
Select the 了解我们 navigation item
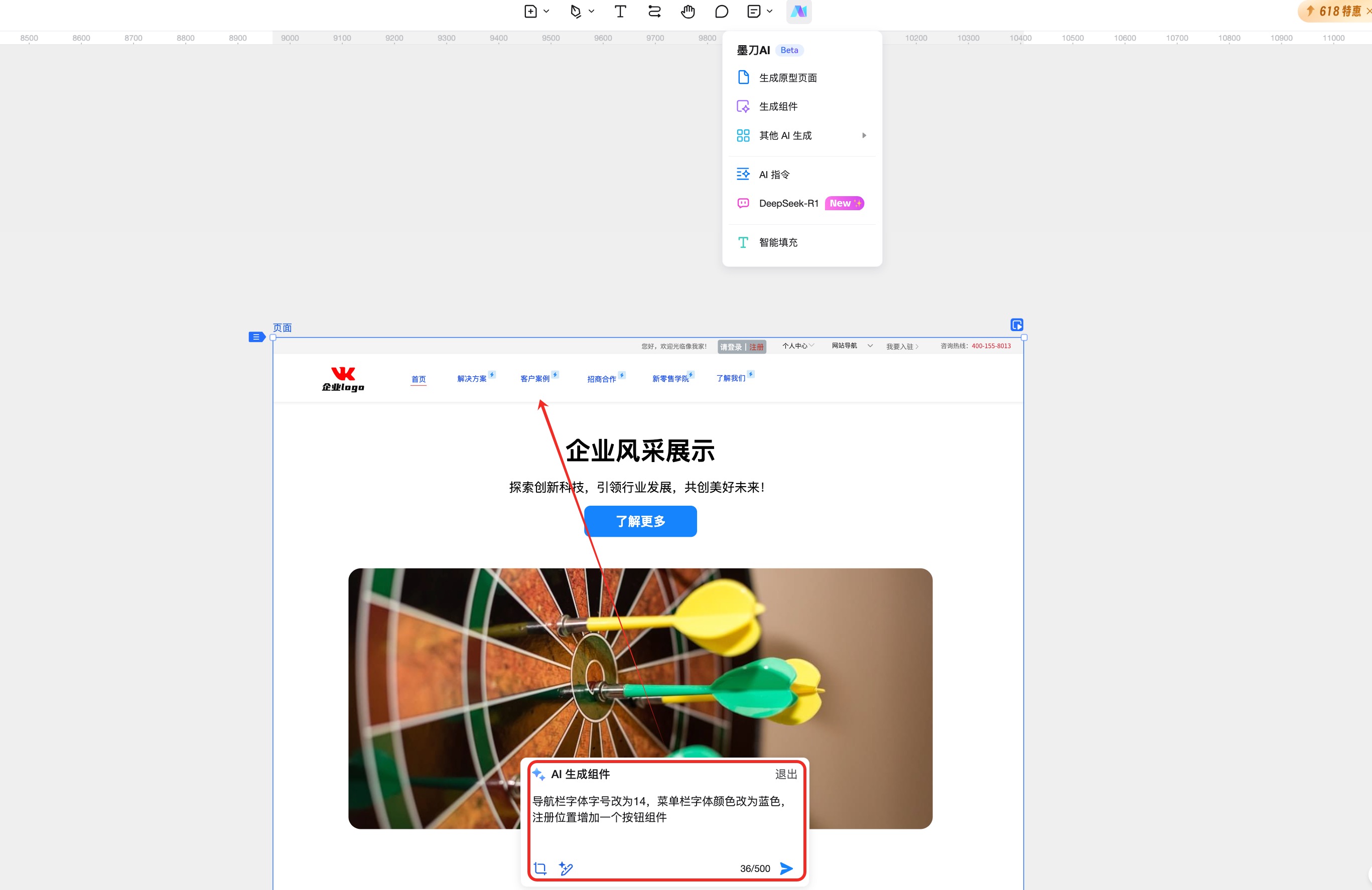click(730, 378)
